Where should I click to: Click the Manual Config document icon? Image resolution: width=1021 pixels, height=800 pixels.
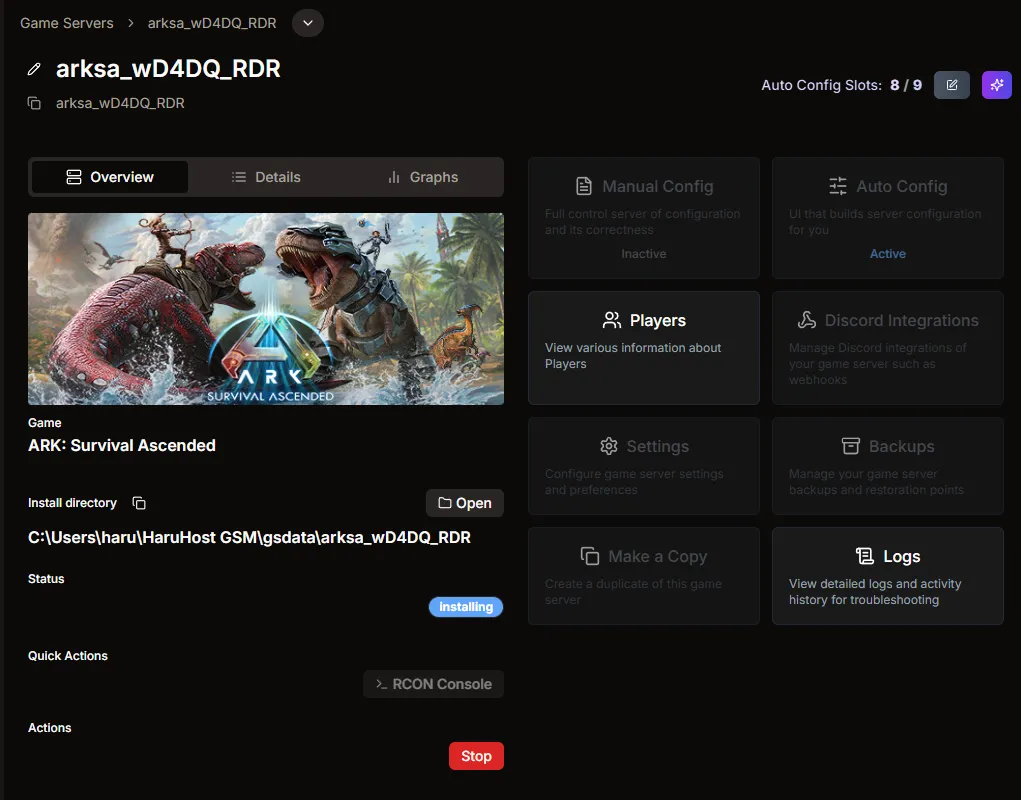[x=583, y=186]
